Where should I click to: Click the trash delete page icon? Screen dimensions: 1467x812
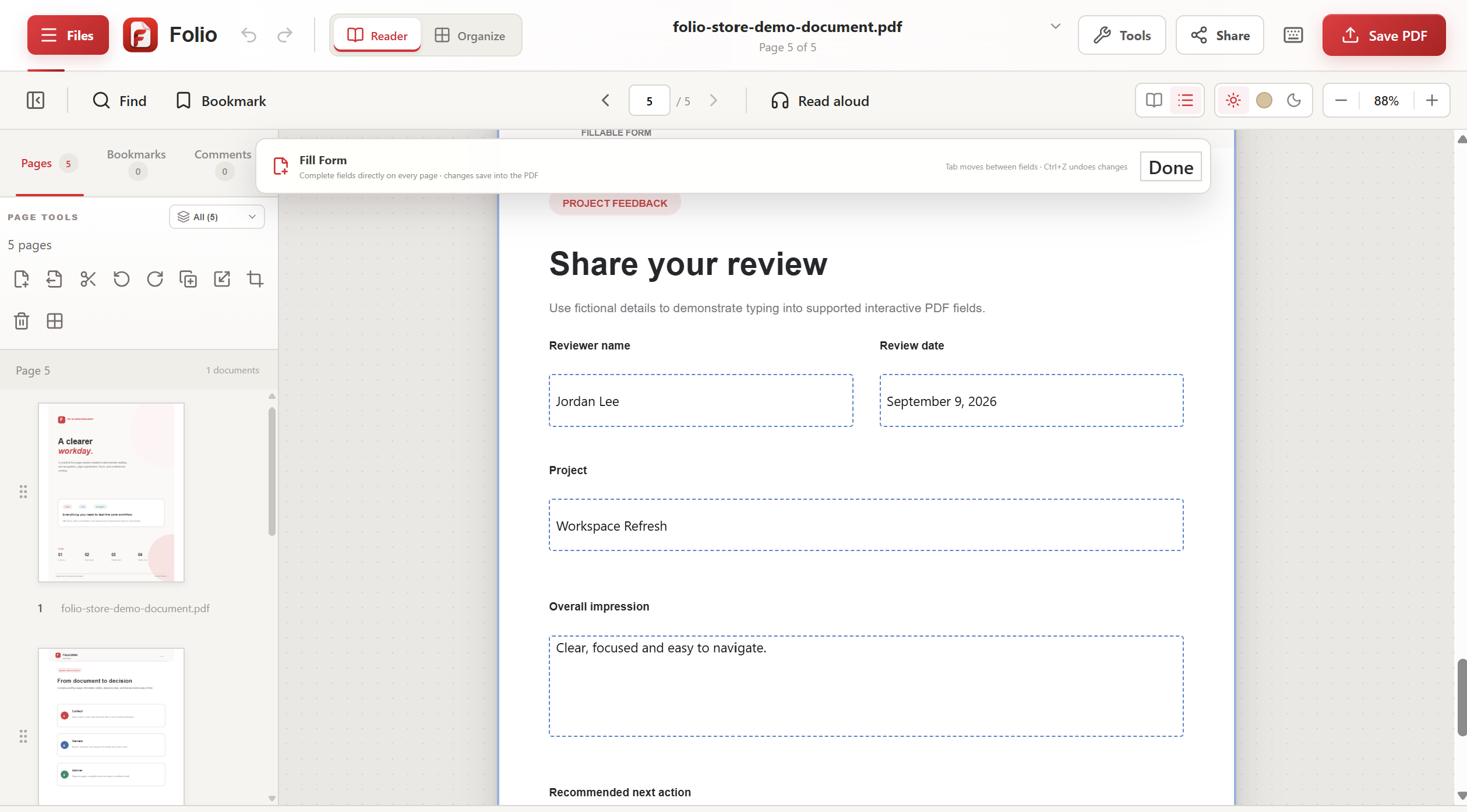pos(22,321)
